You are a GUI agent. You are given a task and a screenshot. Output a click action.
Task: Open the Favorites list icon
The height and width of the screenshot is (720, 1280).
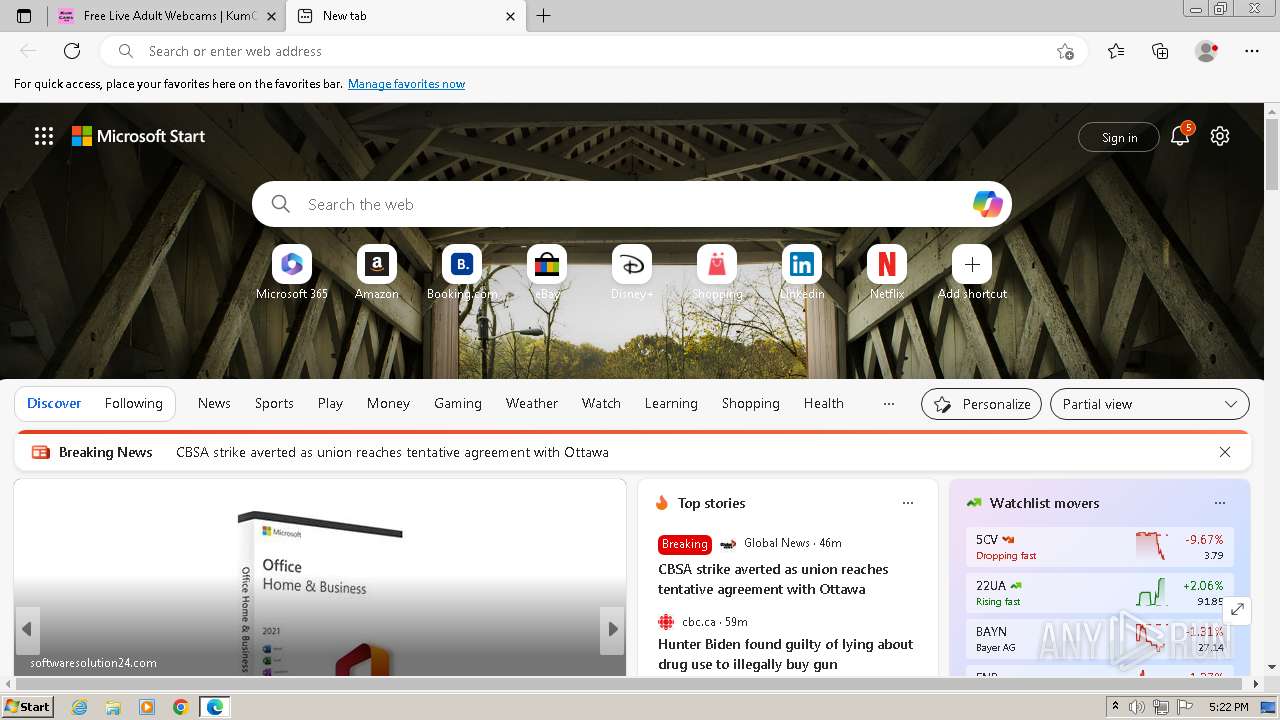pyautogui.click(x=1116, y=51)
